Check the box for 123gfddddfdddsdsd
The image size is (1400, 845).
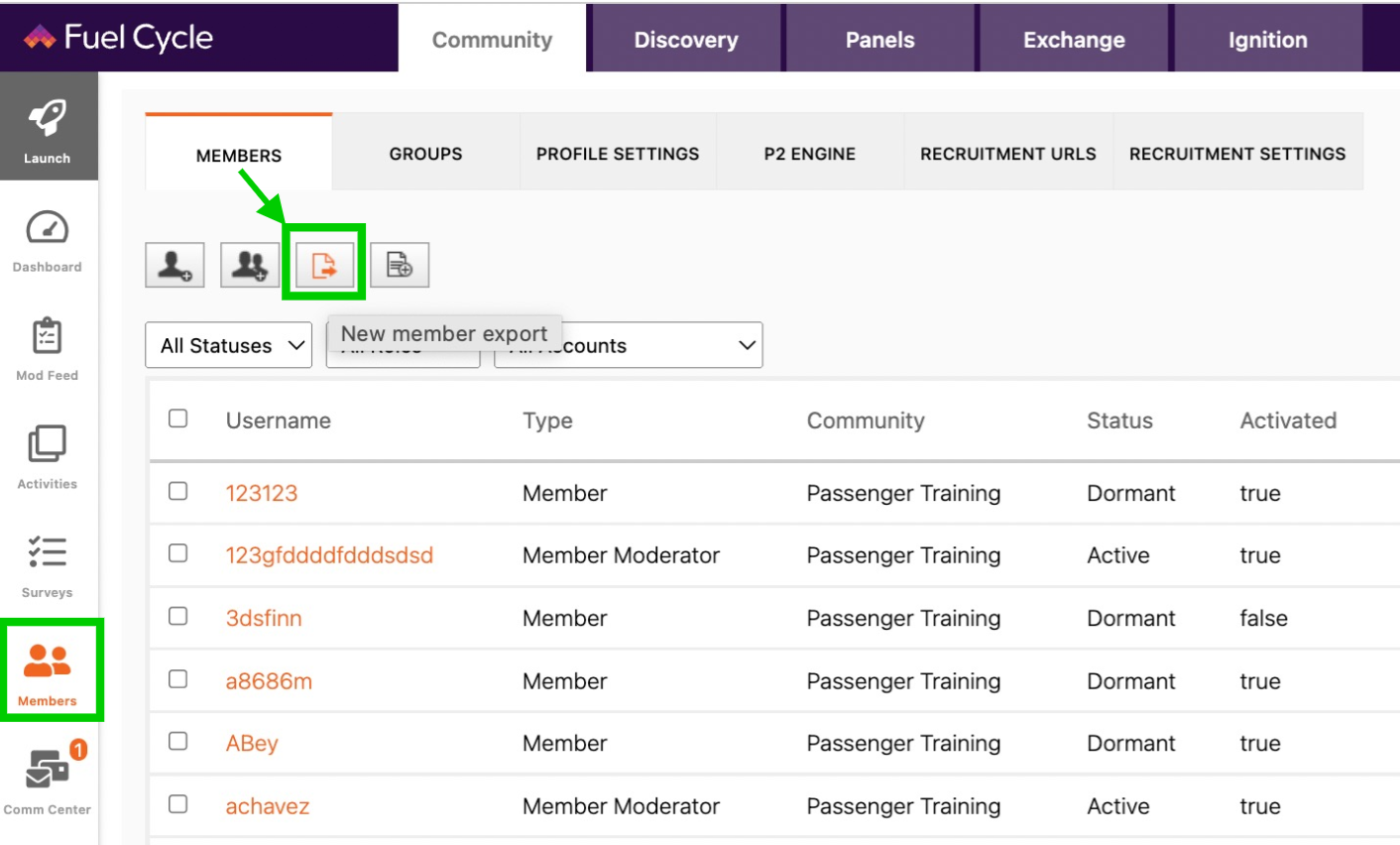click(178, 553)
